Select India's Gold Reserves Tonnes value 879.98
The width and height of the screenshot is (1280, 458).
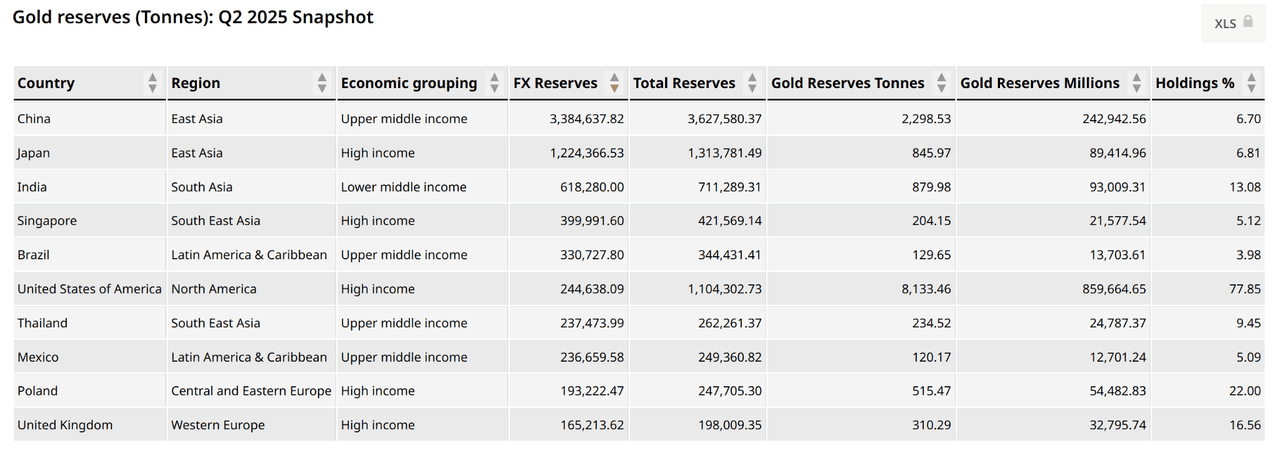pyautogui.click(x=925, y=187)
